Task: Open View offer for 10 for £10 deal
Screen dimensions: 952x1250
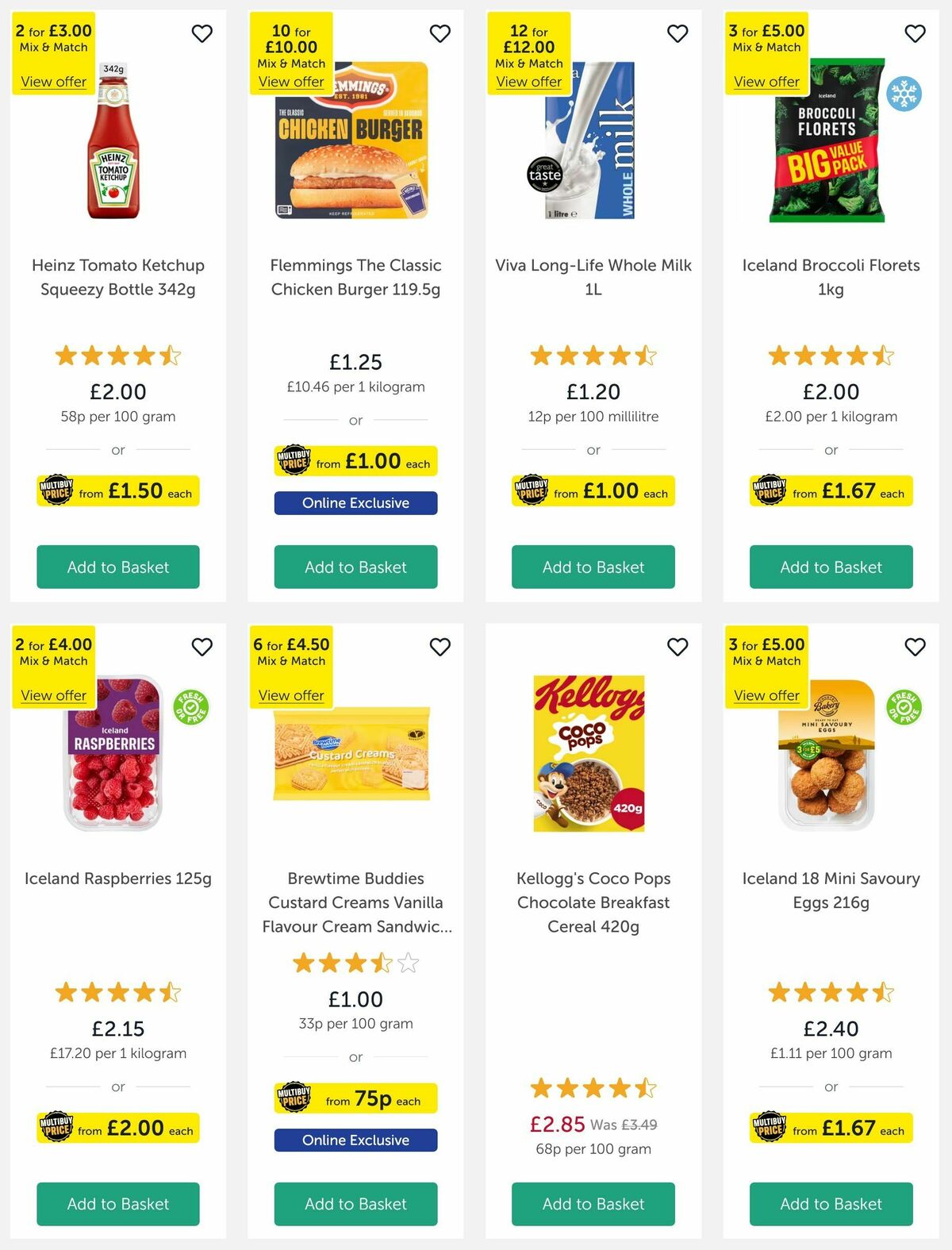Action: (x=291, y=82)
